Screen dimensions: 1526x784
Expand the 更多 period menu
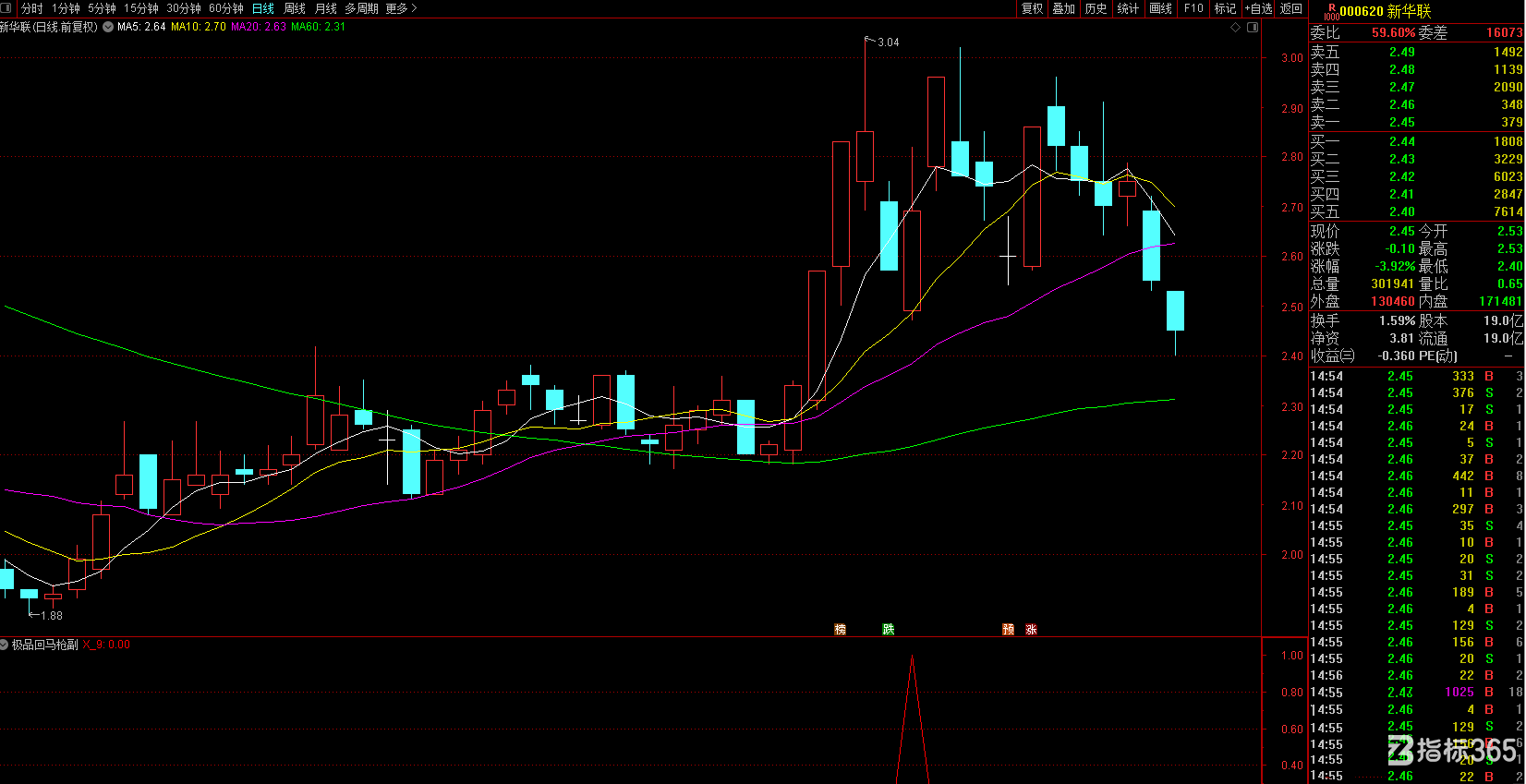(401, 8)
